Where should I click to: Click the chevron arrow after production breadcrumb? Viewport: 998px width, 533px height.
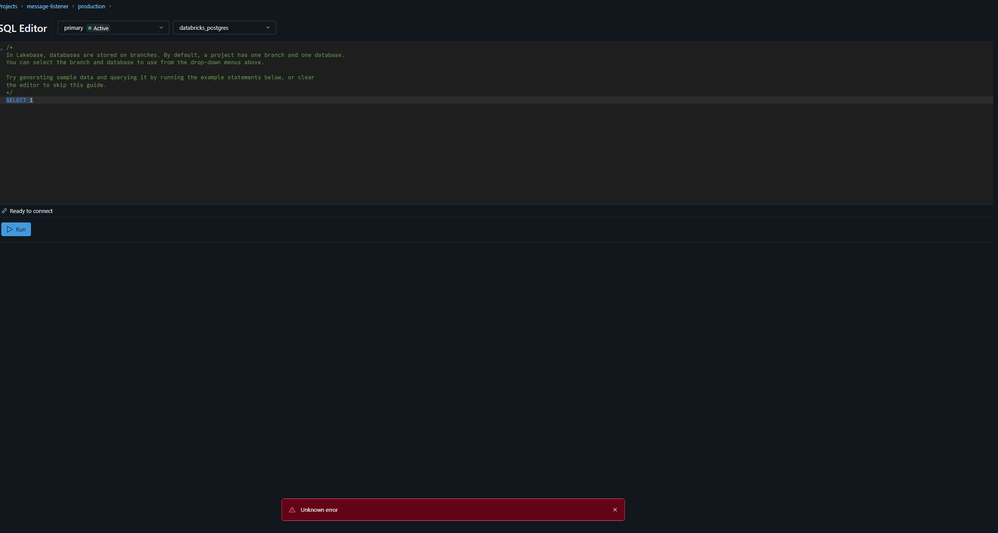110,6
